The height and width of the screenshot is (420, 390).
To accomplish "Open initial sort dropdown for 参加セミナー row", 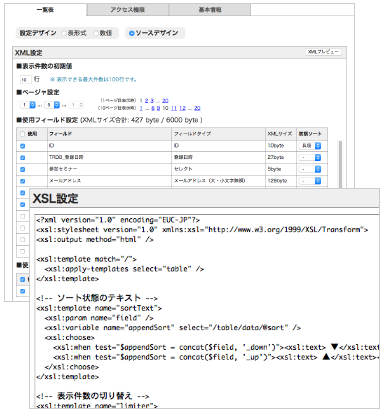I will [310, 169].
